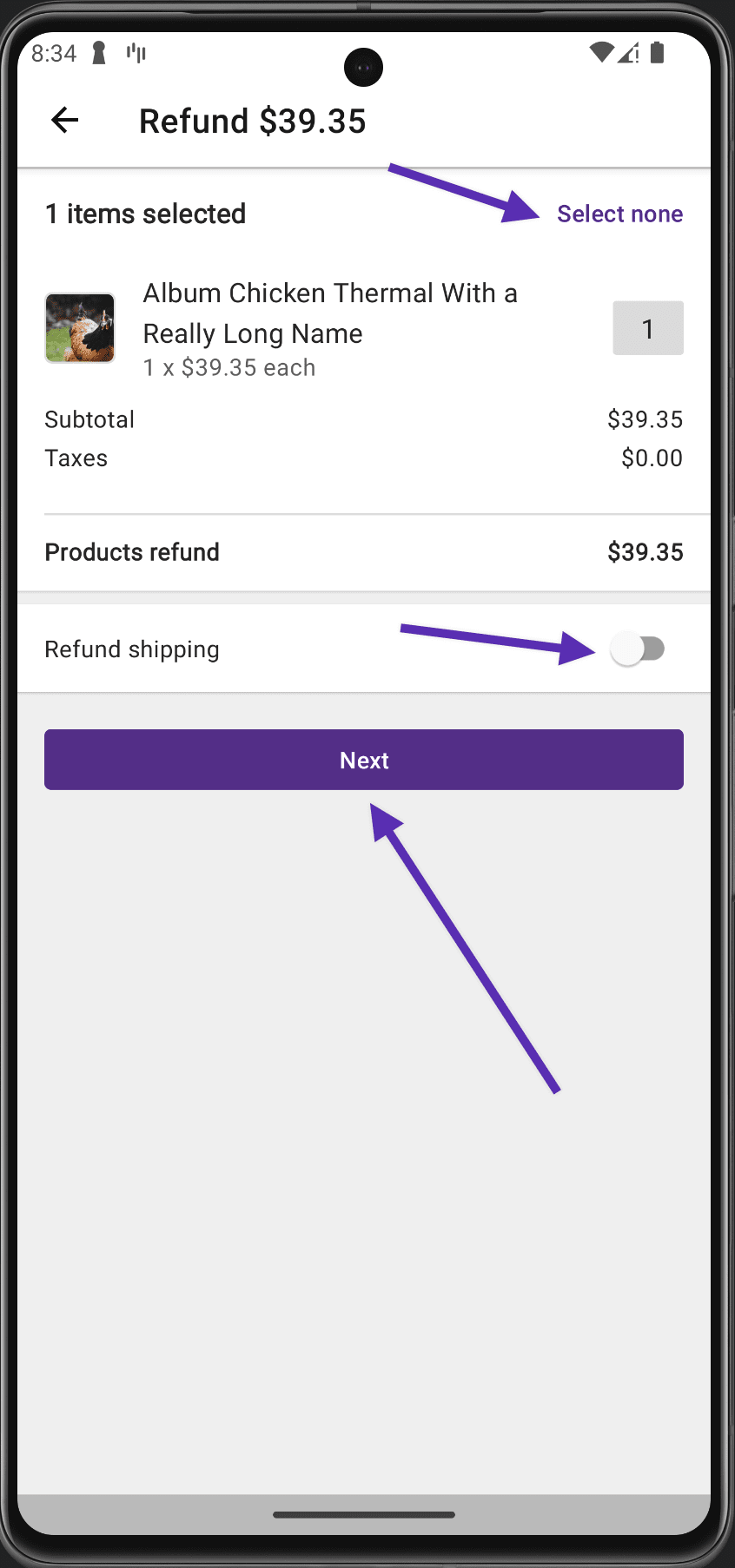The height and width of the screenshot is (1568, 735).
Task: Tap the bottom navigation gesture handle
Action: click(364, 1514)
